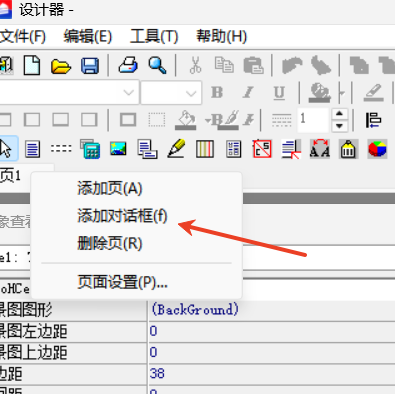Open the 文件(F) menu
The height and width of the screenshot is (394, 395).
[23, 36]
